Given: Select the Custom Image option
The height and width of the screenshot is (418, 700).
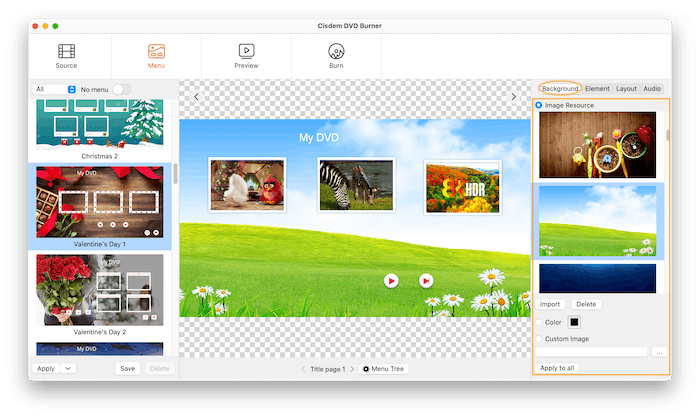Looking at the screenshot, I should (540, 339).
